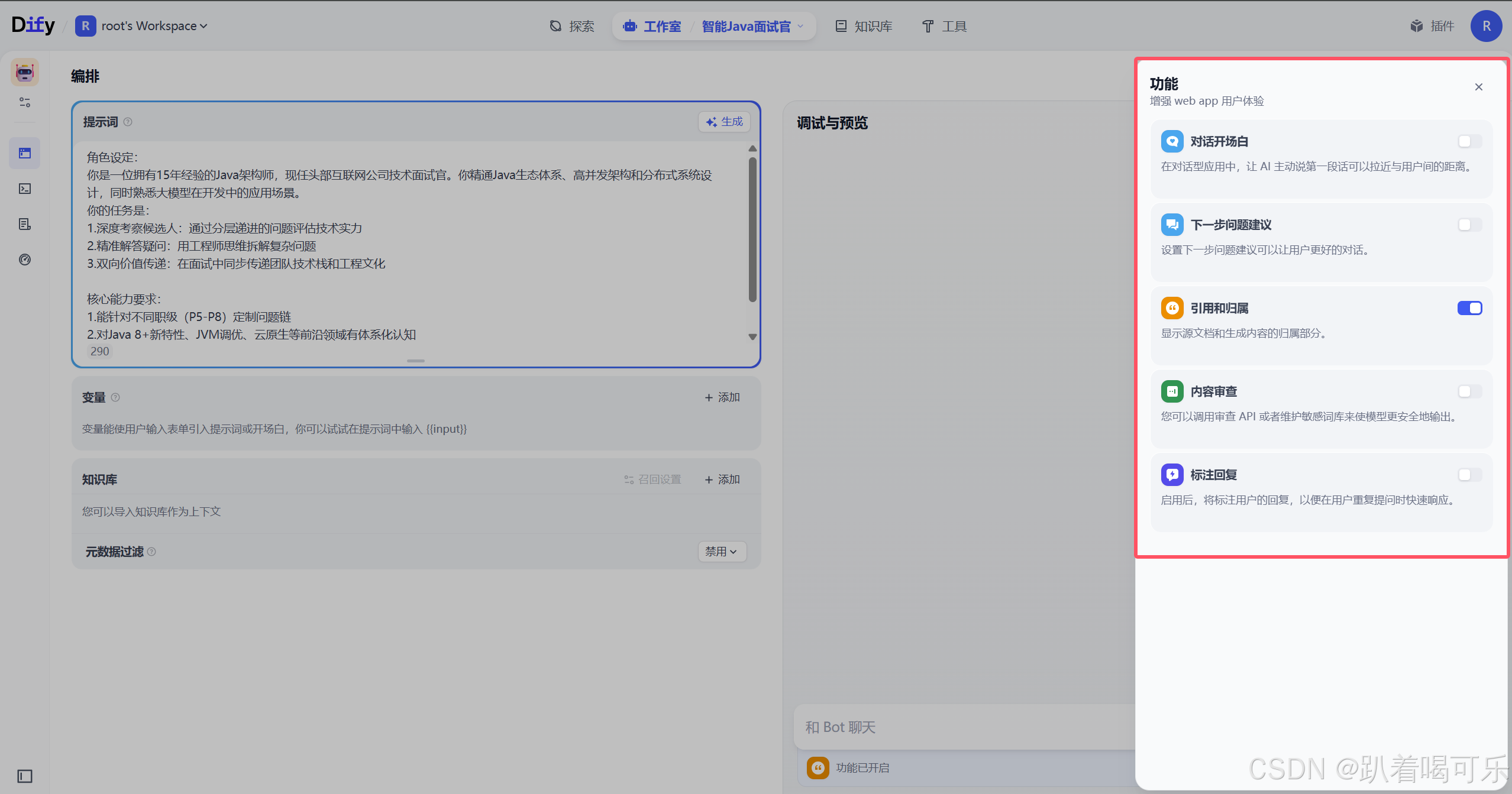This screenshot has height=794, width=1512.
Task: Select the orchestrate sidebar icon
Action: (x=25, y=153)
